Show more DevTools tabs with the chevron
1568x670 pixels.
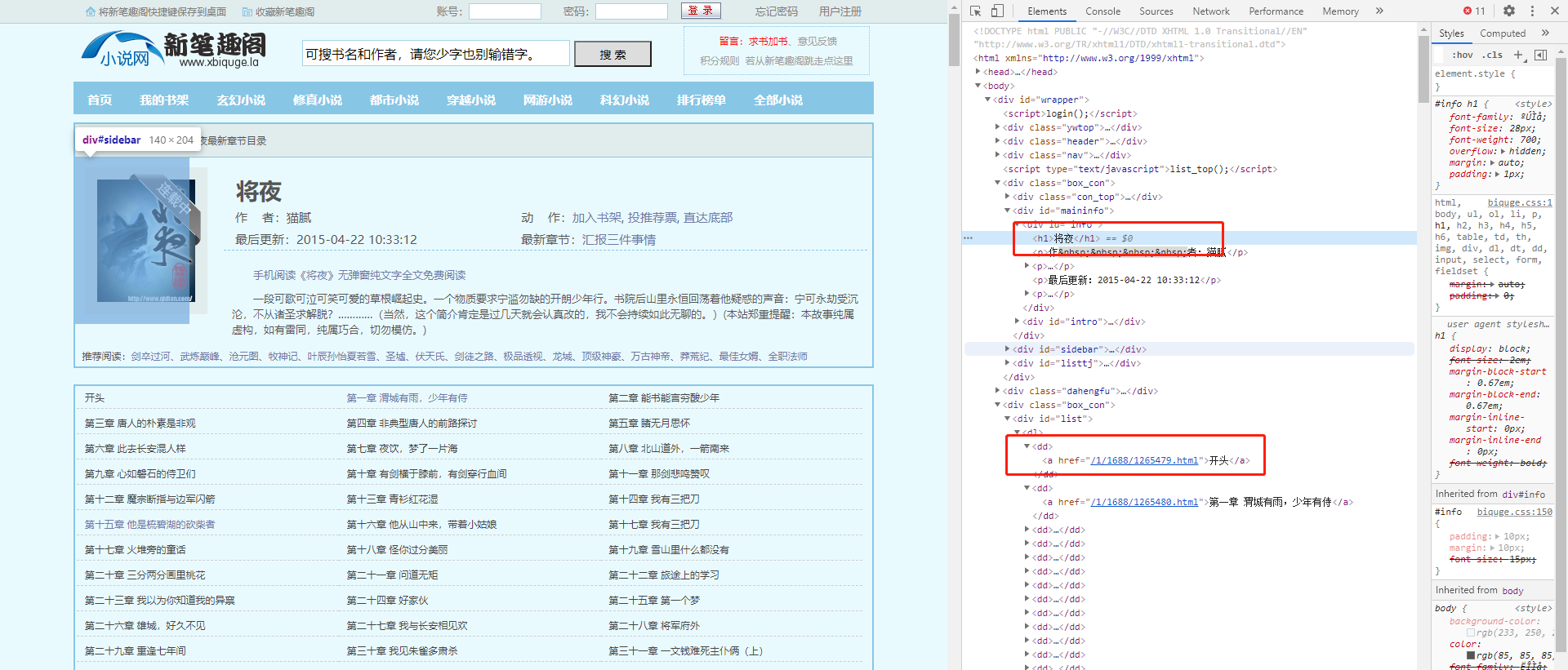click(x=1379, y=11)
